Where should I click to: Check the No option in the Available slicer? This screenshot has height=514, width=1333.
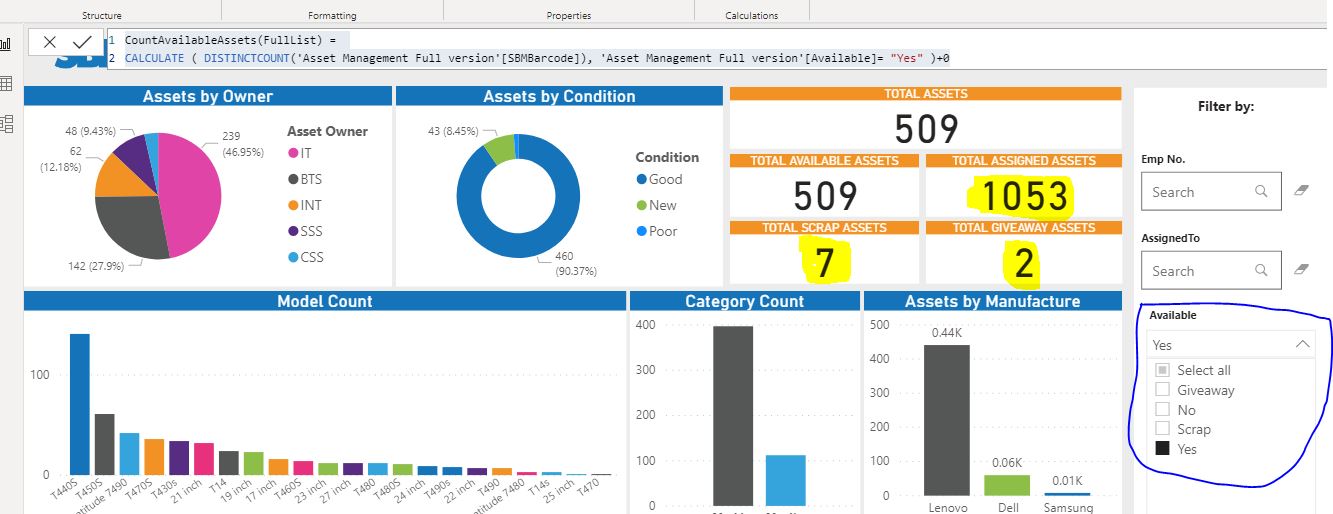click(1162, 409)
